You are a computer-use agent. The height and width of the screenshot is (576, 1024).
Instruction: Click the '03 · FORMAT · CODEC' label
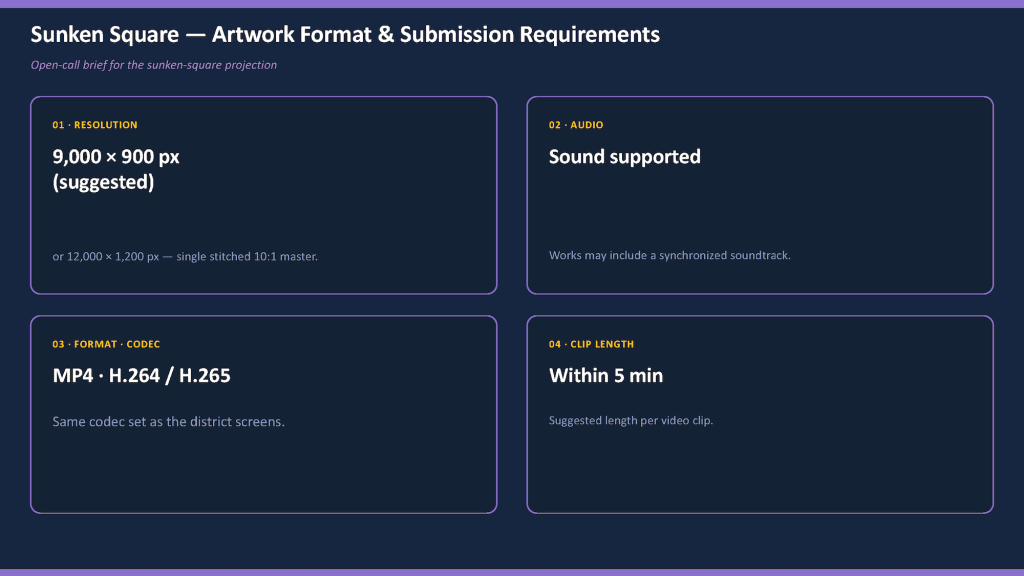[106, 344]
